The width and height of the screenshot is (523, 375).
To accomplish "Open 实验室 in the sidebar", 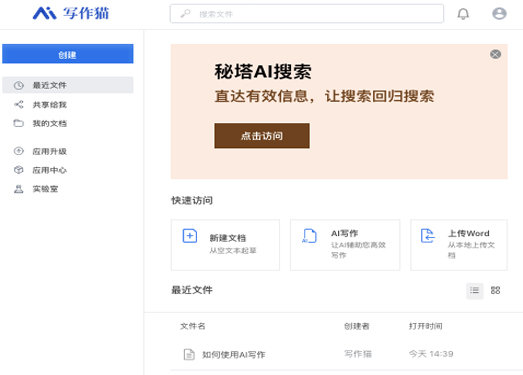I will [x=68, y=189].
